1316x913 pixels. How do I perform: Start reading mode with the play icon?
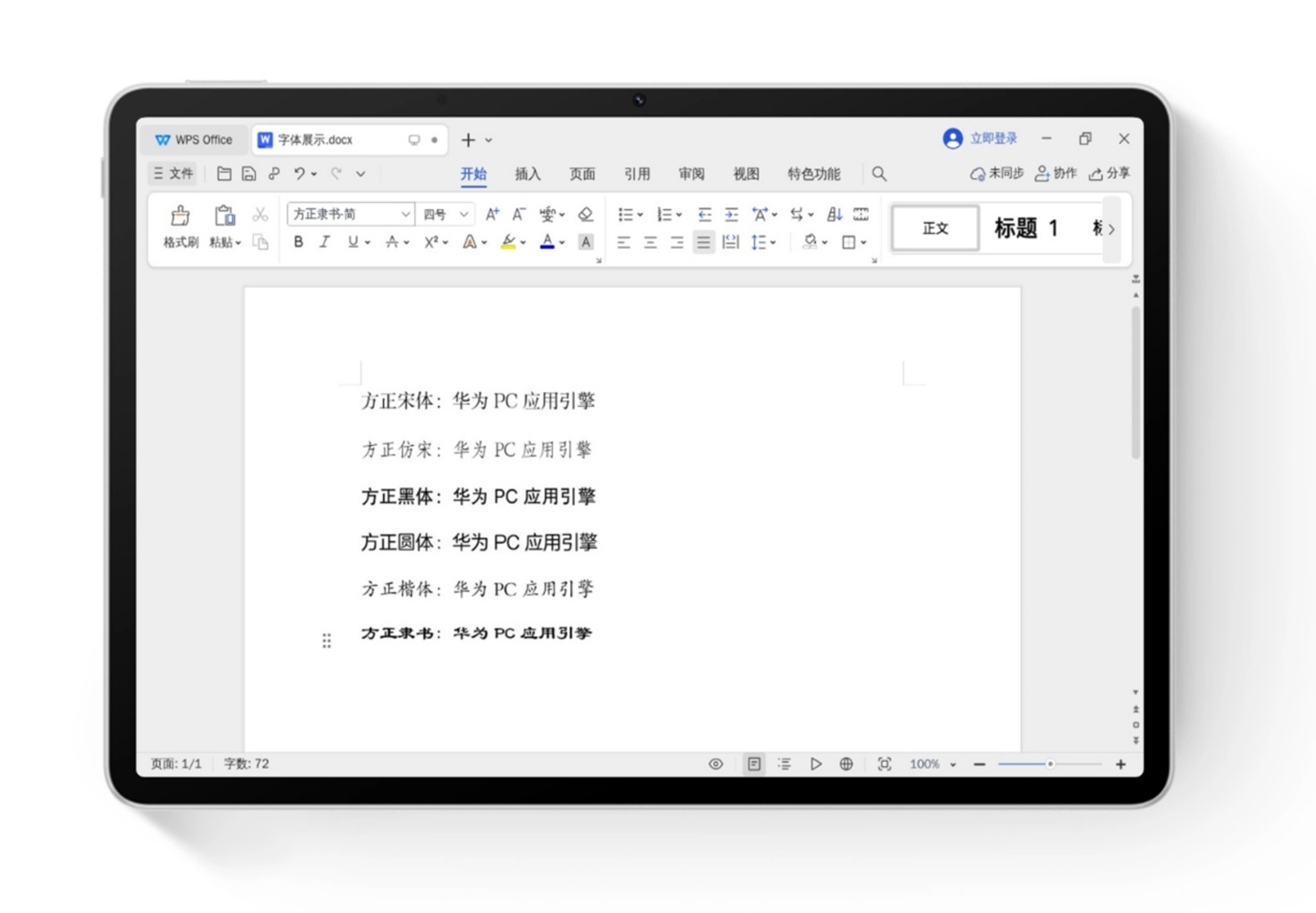click(816, 764)
